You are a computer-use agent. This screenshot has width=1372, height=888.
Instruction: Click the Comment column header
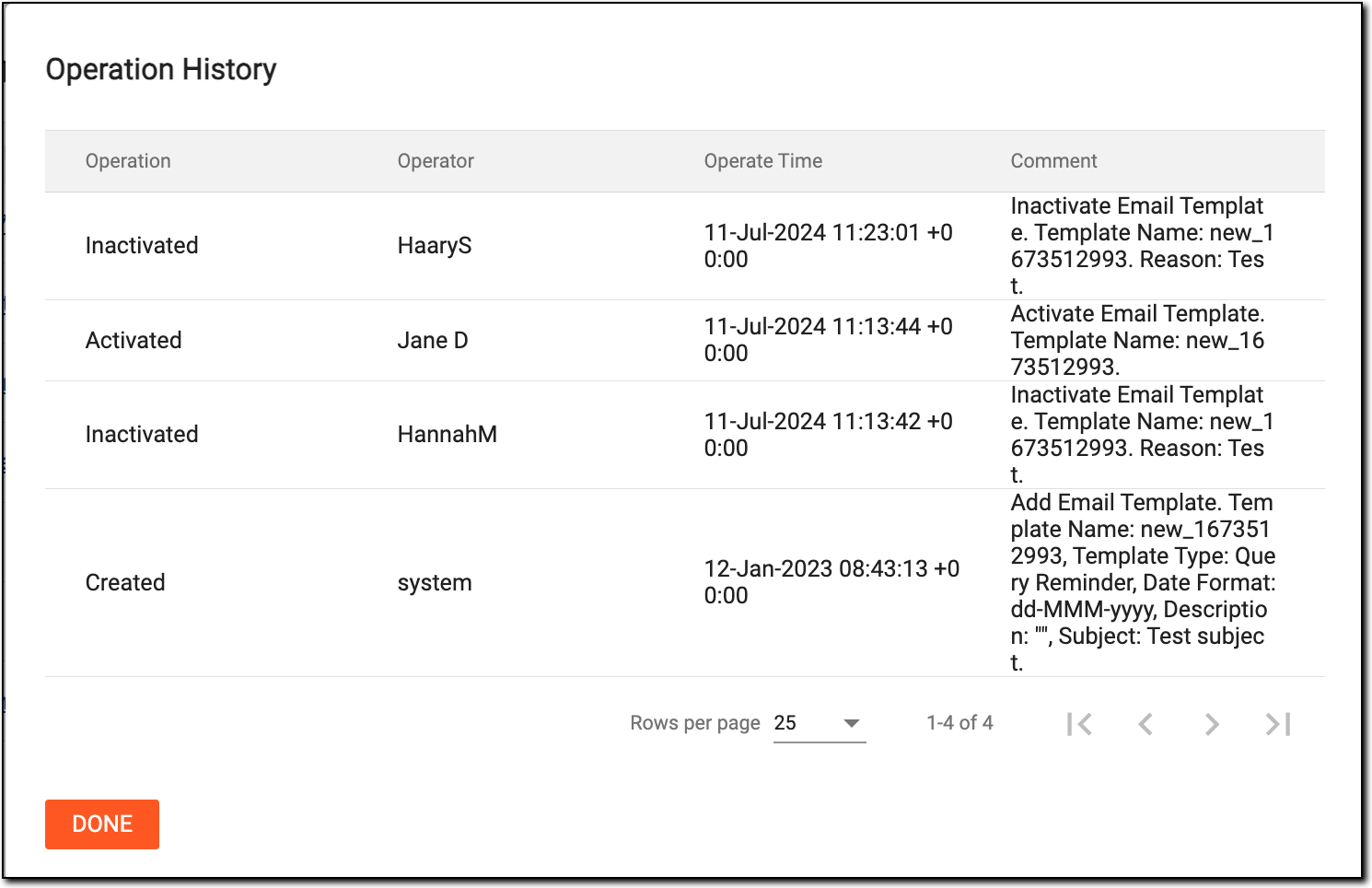click(1053, 161)
